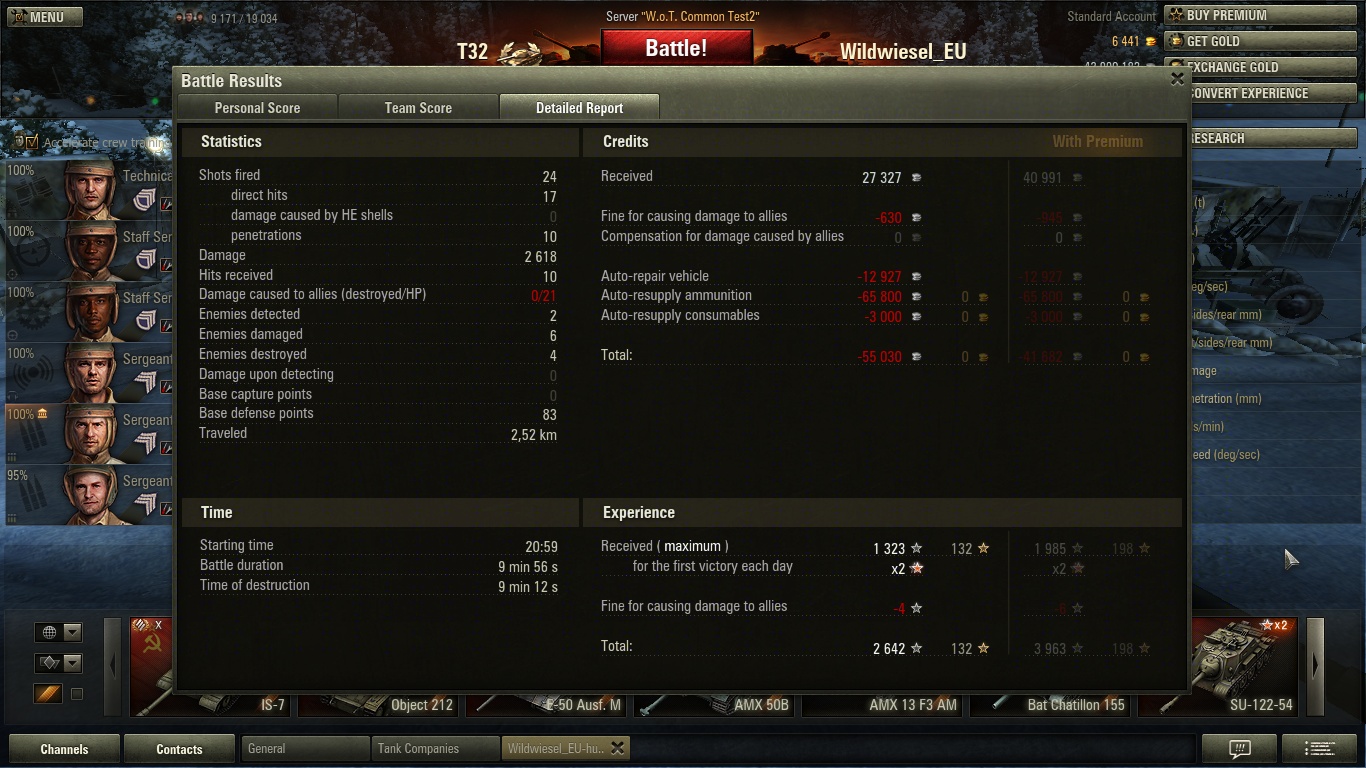The height and width of the screenshot is (768, 1366).
Task: Toggle the Accelerate crew training checkbox
Action: pyautogui.click(x=33, y=142)
